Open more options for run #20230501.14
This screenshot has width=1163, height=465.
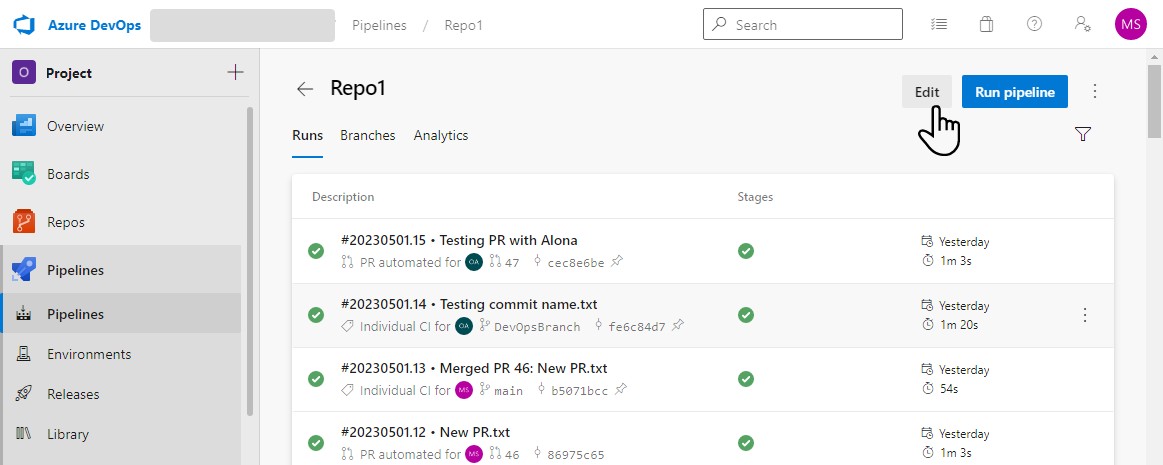(x=1085, y=315)
